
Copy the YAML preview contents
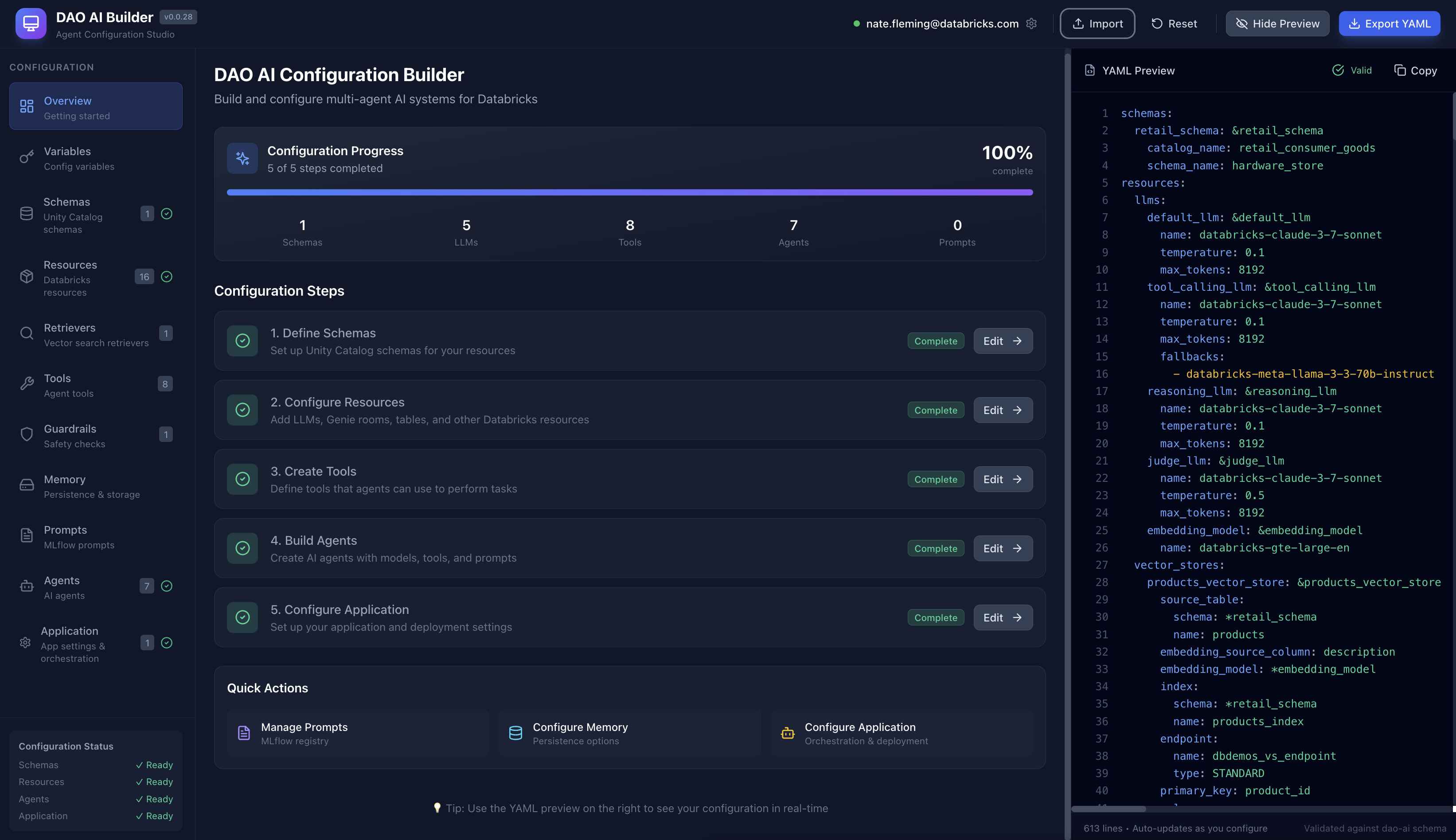pos(1416,70)
